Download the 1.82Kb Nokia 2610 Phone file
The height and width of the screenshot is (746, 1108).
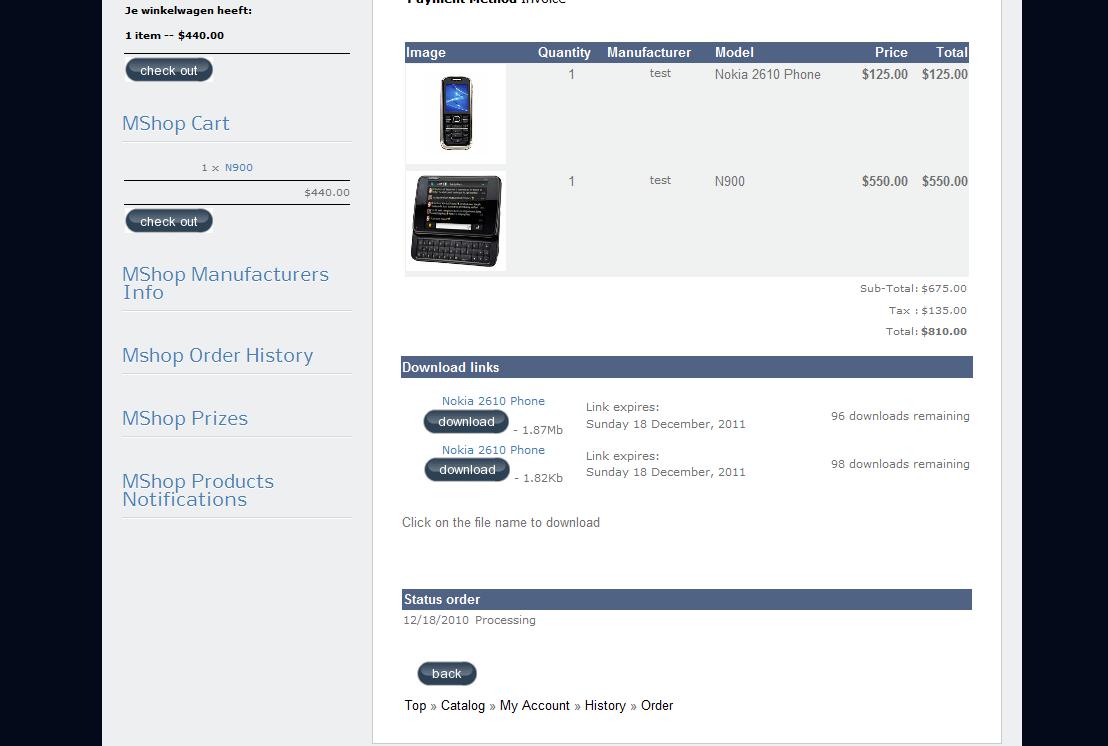(466, 470)
